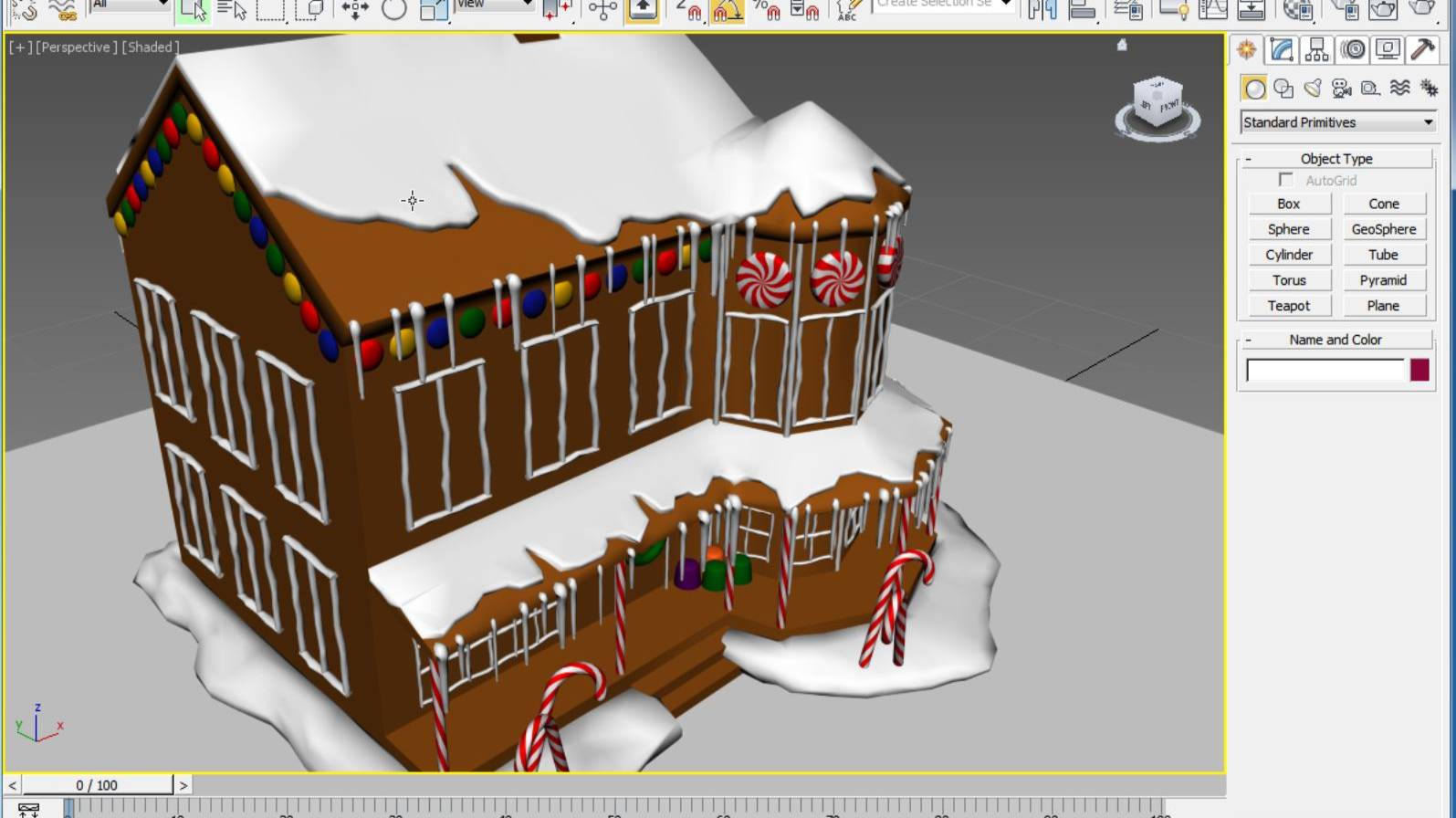
Task: Select the Geometry category icon
Action: tap(1254, 88)
